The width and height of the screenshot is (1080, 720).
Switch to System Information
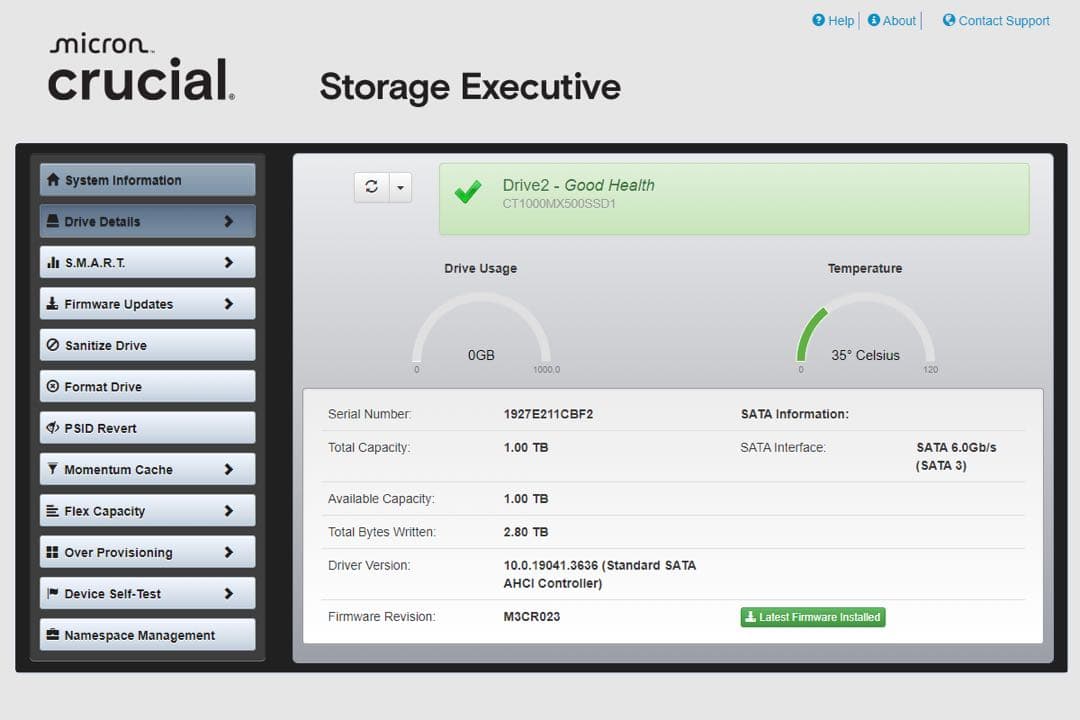point(145,180)
